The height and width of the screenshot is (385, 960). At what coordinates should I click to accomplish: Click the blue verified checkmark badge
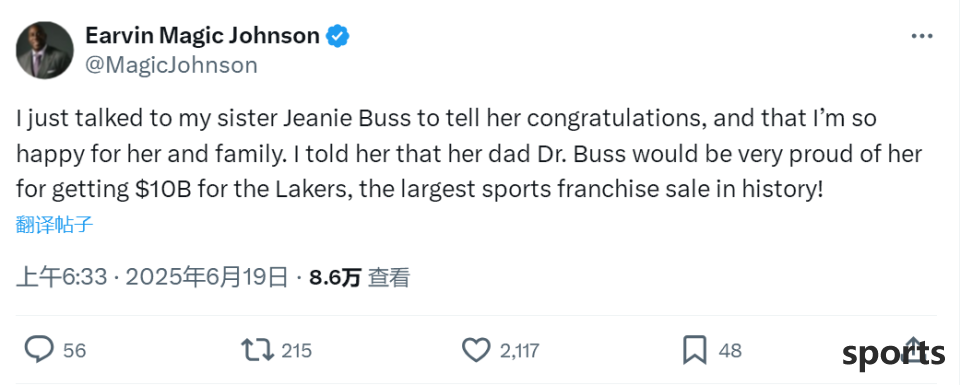pyautogui.click(x=337, y=36)
